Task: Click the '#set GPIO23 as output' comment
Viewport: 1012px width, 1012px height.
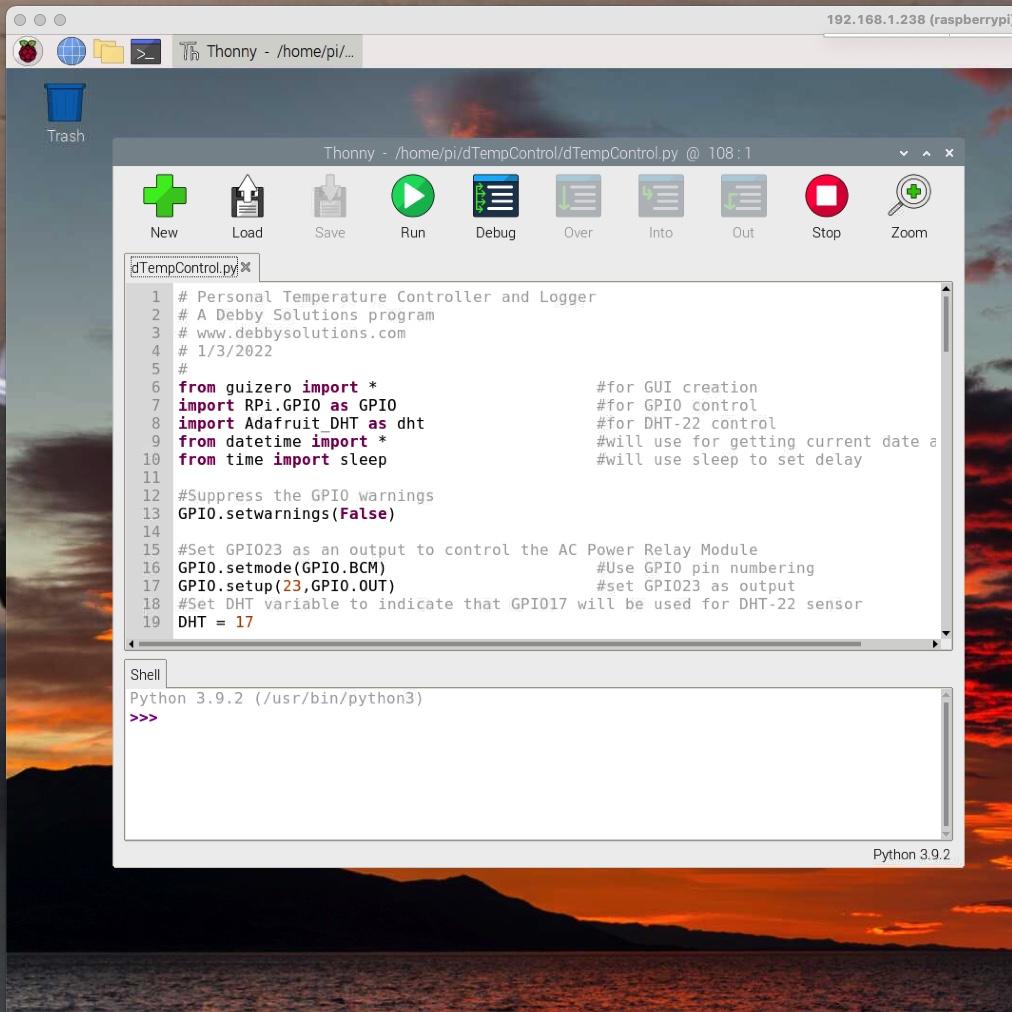Action: 696,586
